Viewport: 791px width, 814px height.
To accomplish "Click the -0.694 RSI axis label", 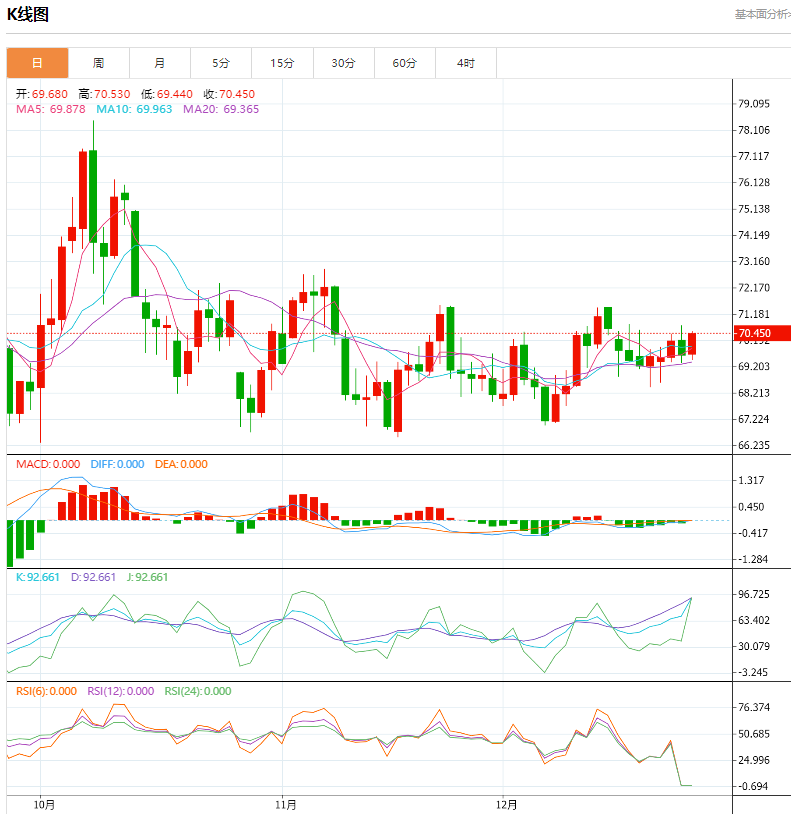I will coord(753,786).
